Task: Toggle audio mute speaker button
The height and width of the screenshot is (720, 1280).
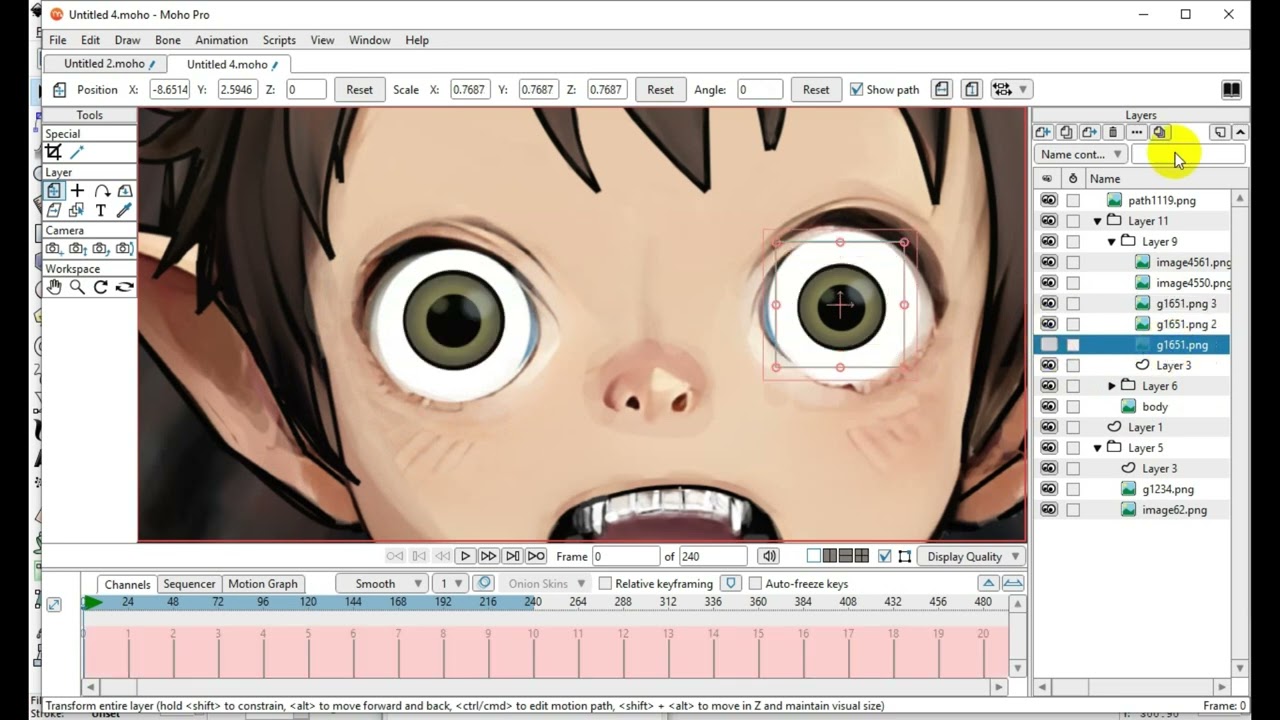Action: (x=768, y=556)
